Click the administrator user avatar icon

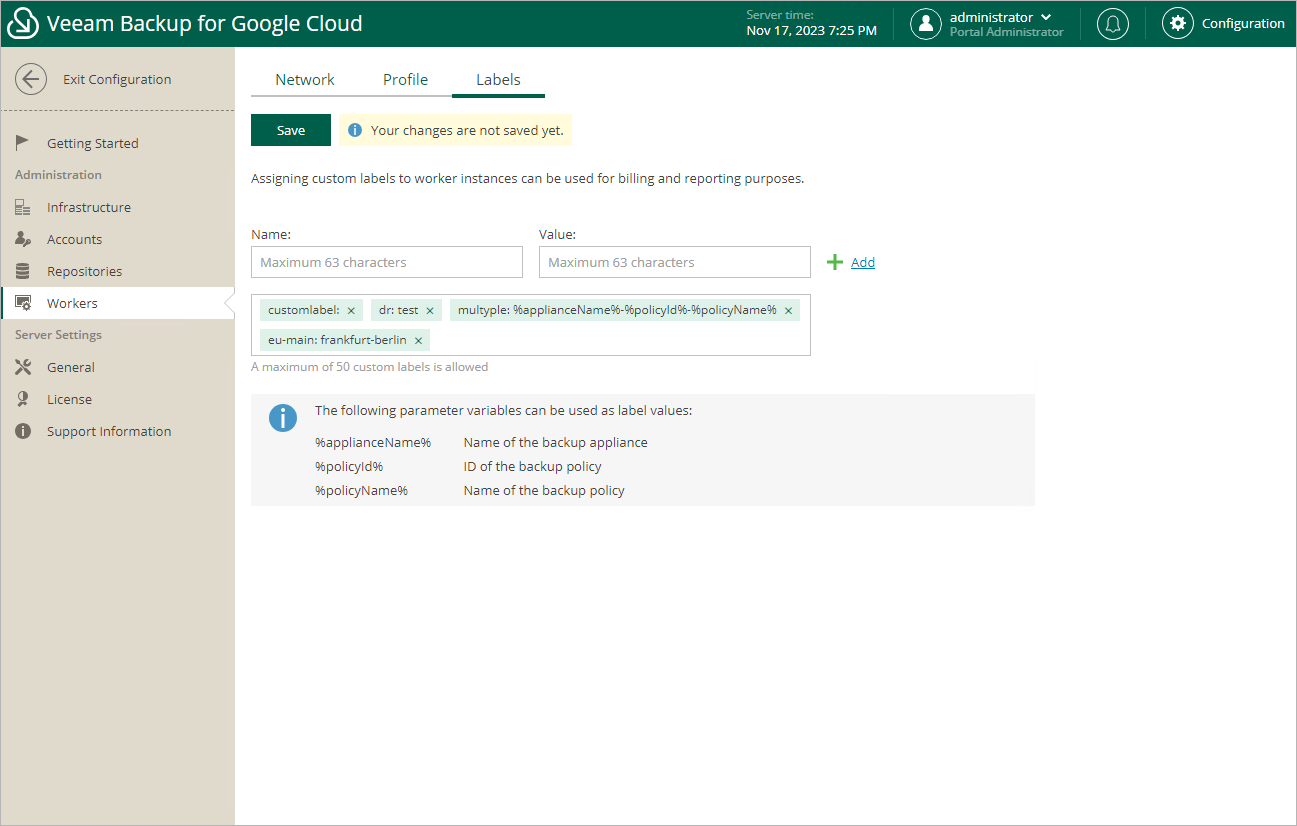[x=926, y=24]
